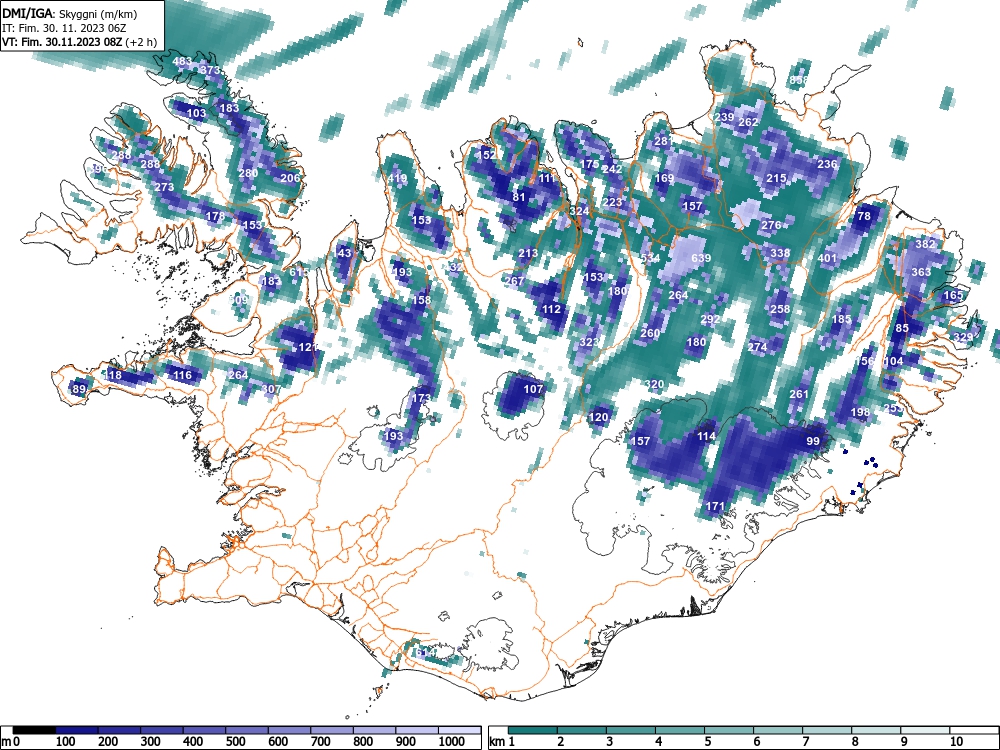Click the visibility value 107
This screenshot has height=750, width=1000.
[x=533, y=389]
